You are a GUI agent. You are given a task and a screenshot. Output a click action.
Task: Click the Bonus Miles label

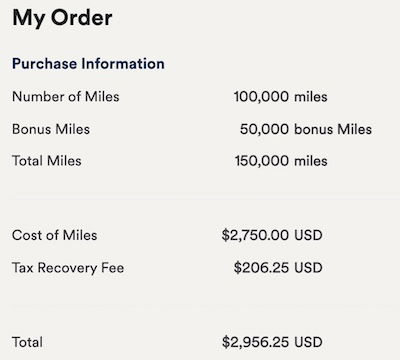[51, 129]
